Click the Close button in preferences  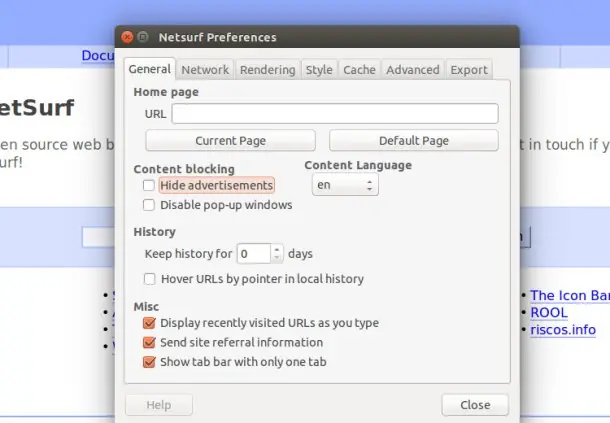(x=475, y=405)
